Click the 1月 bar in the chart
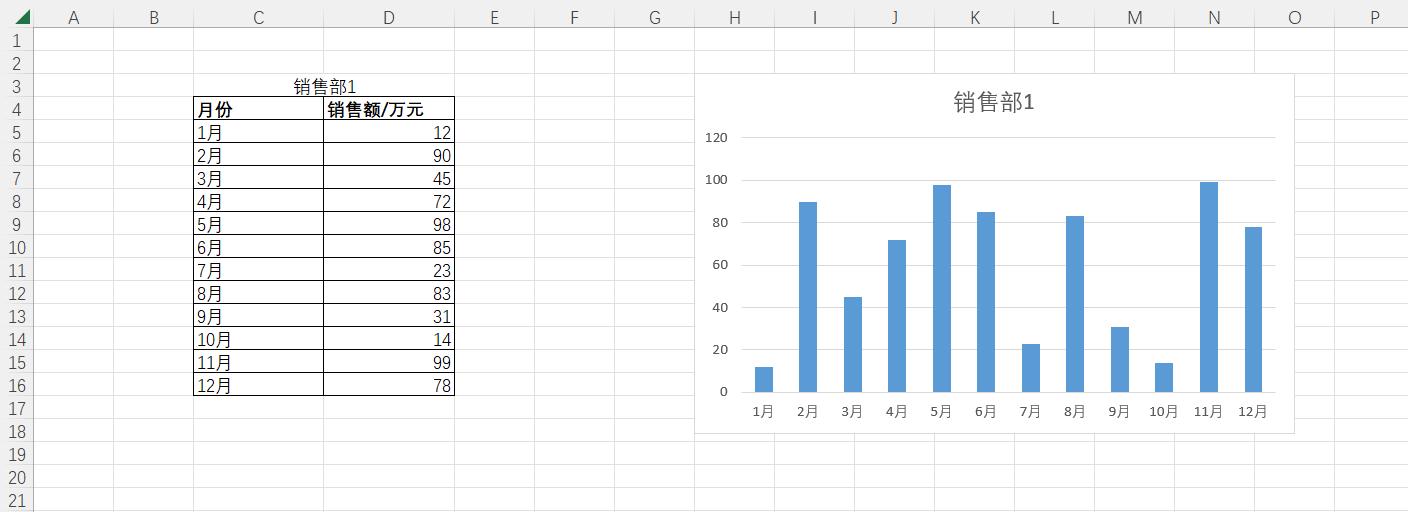The height and width of the screenshot is (512, 1408). tap(764, 379)
